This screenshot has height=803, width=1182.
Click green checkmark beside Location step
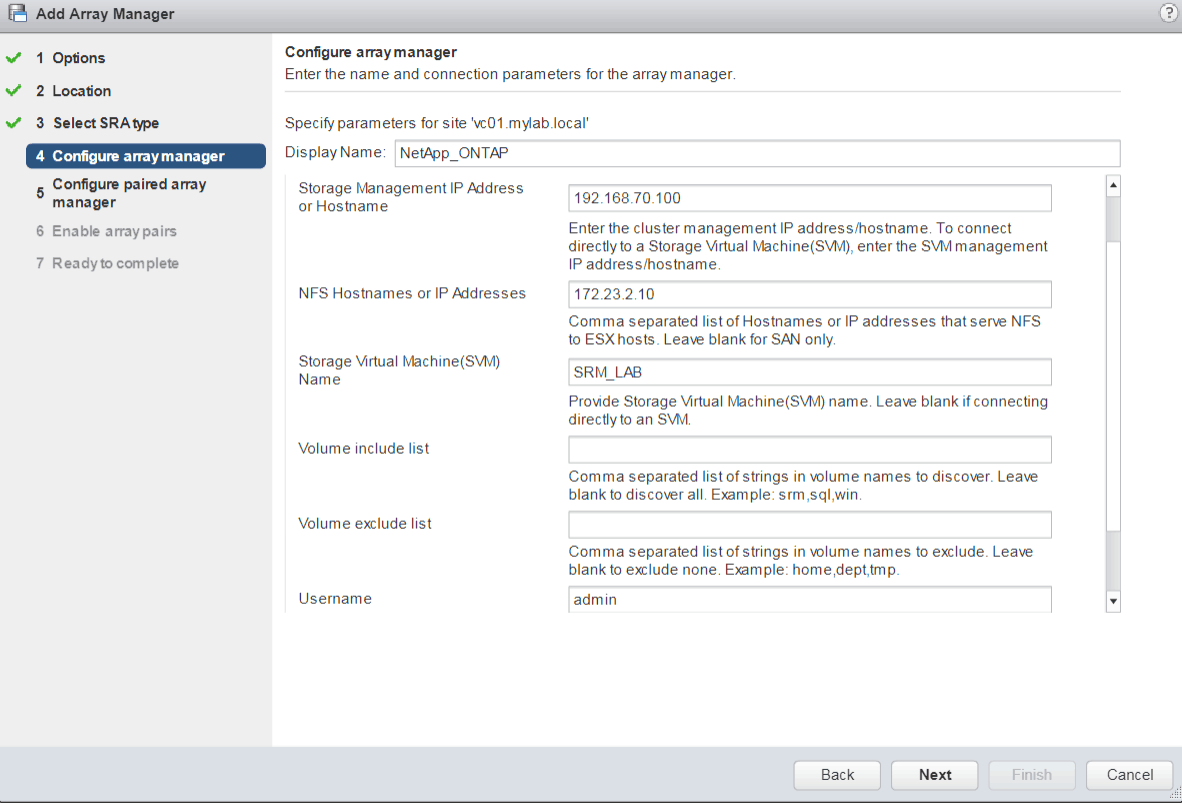(x=13, y=91)
